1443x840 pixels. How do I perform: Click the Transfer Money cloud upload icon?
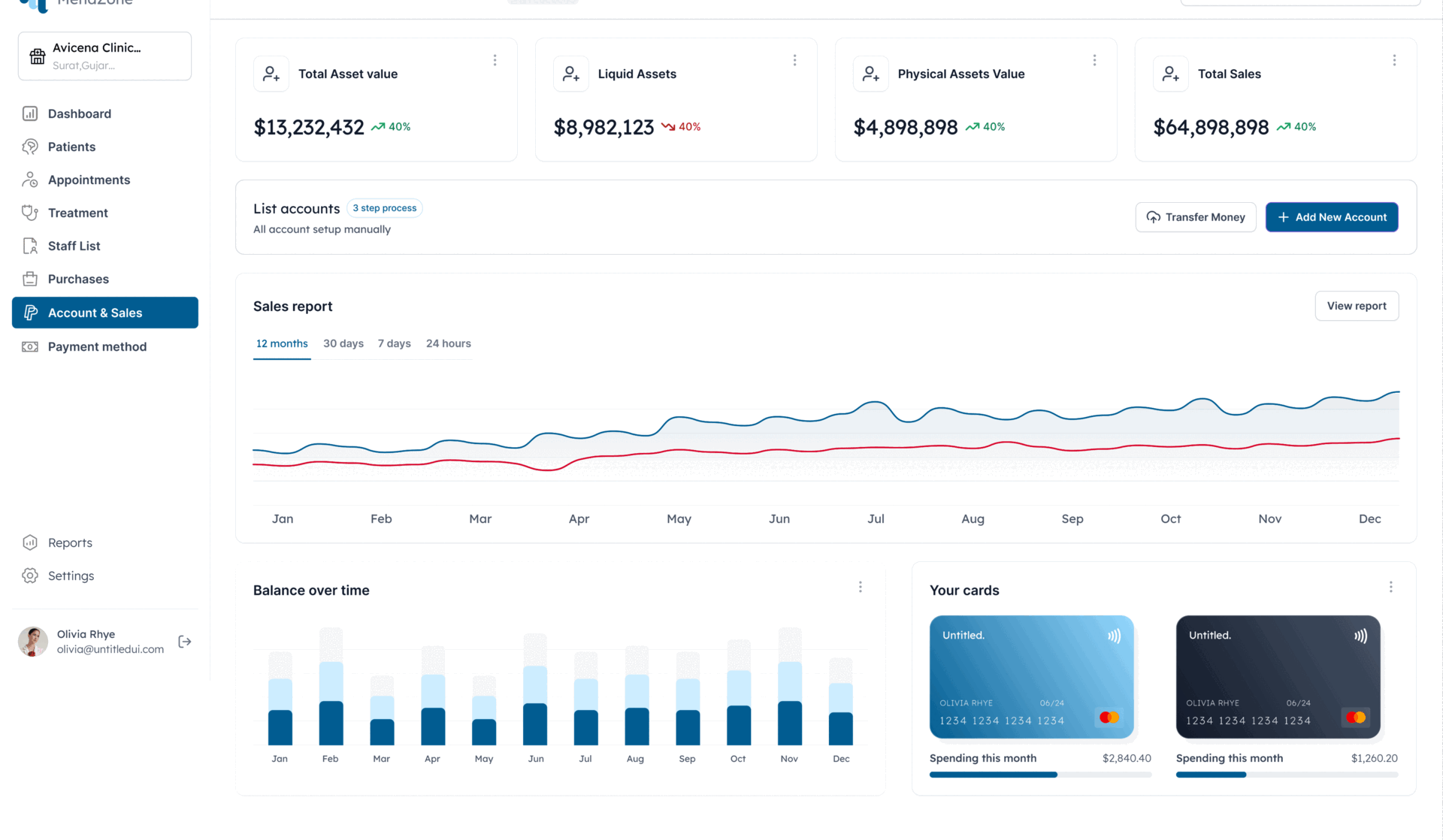[1153, 217]
